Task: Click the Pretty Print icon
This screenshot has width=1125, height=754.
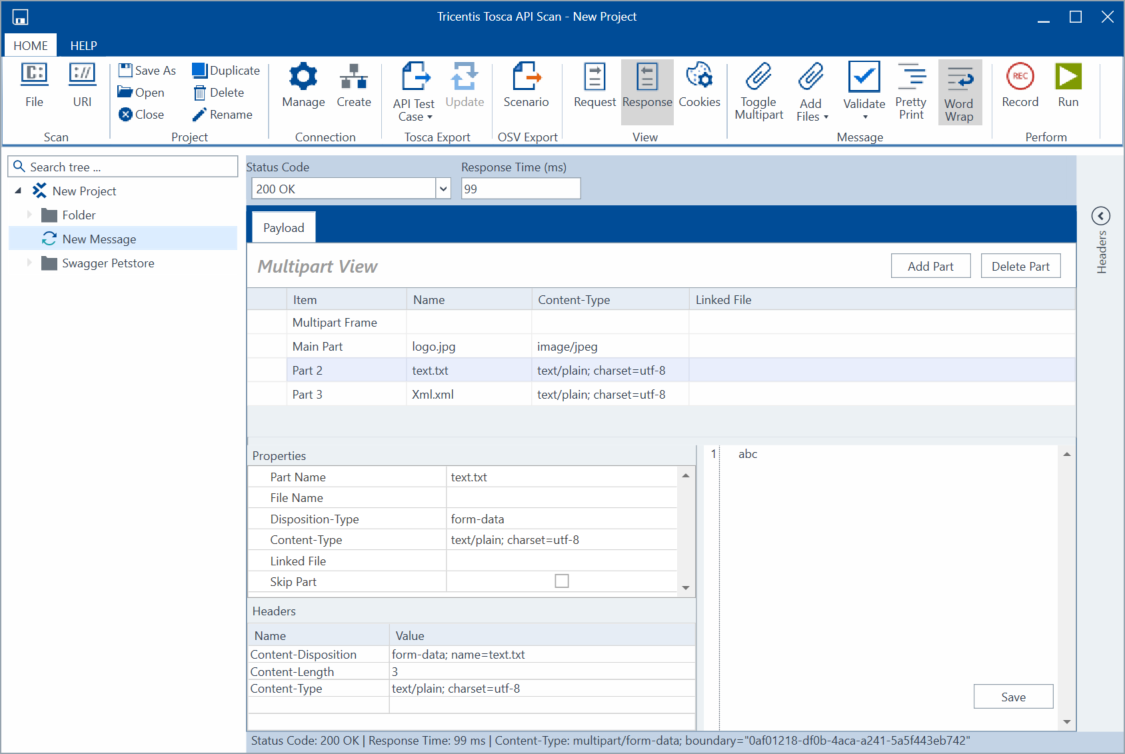Action: [x=911, y=77]
